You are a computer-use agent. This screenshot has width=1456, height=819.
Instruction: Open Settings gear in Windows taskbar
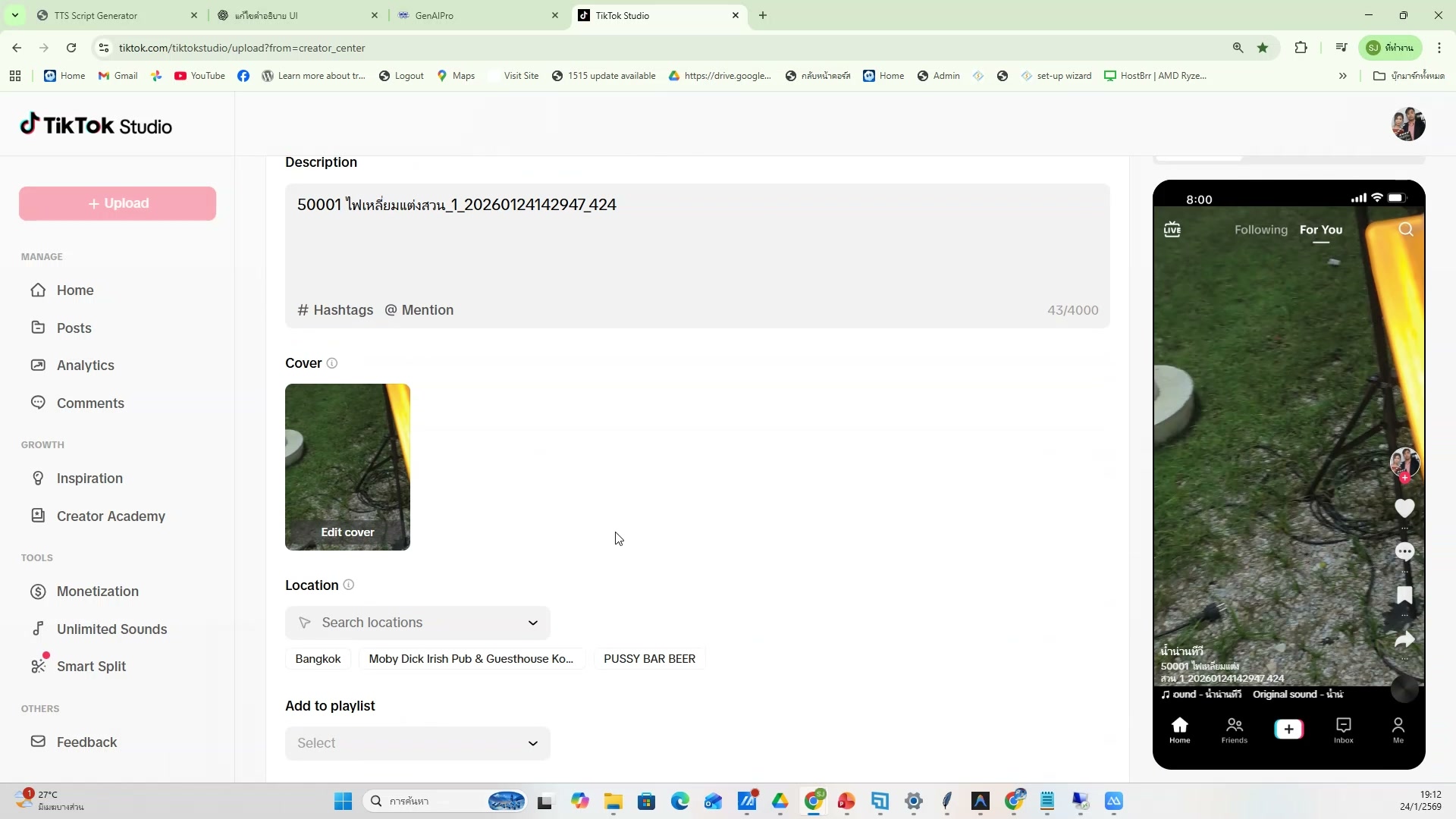coord(914,802)
